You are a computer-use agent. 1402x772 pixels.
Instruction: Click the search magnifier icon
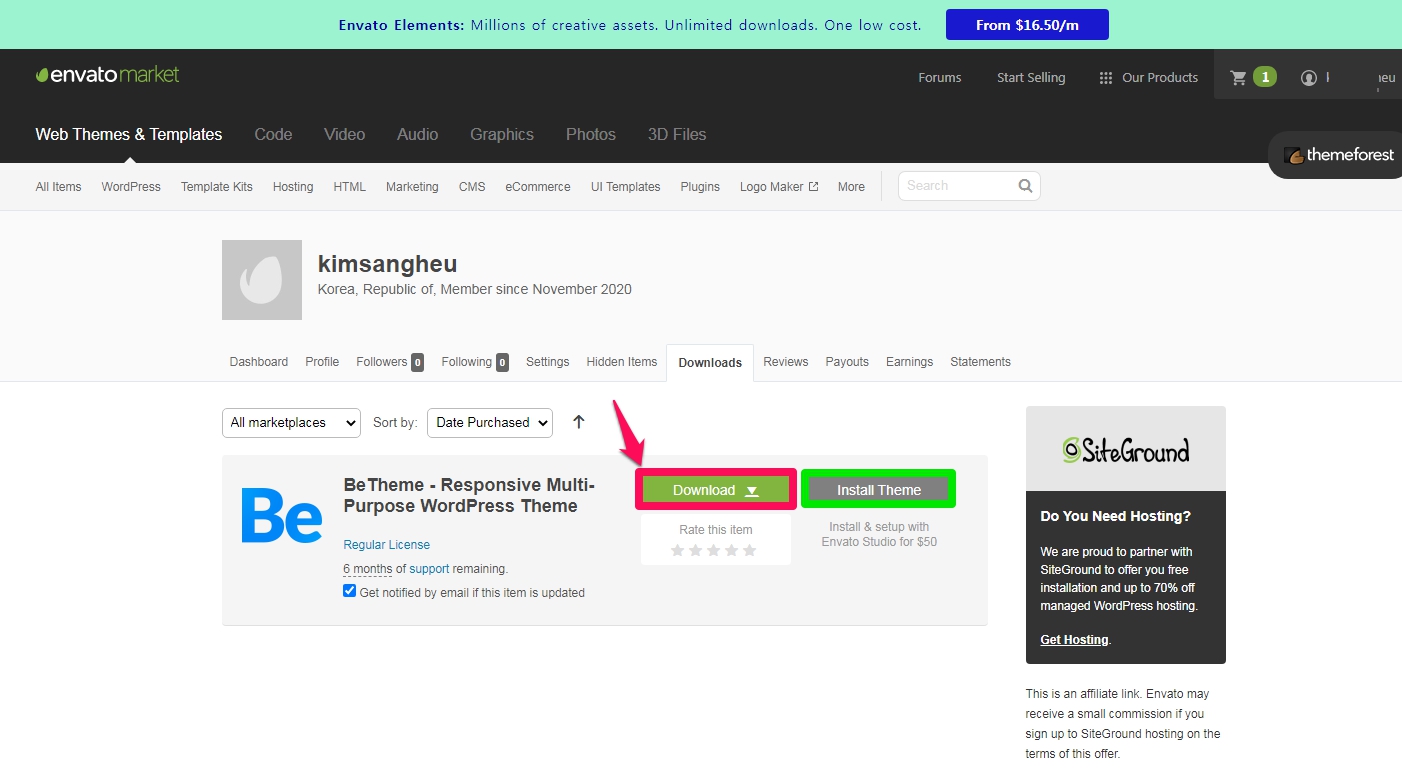pos(1025,186)
